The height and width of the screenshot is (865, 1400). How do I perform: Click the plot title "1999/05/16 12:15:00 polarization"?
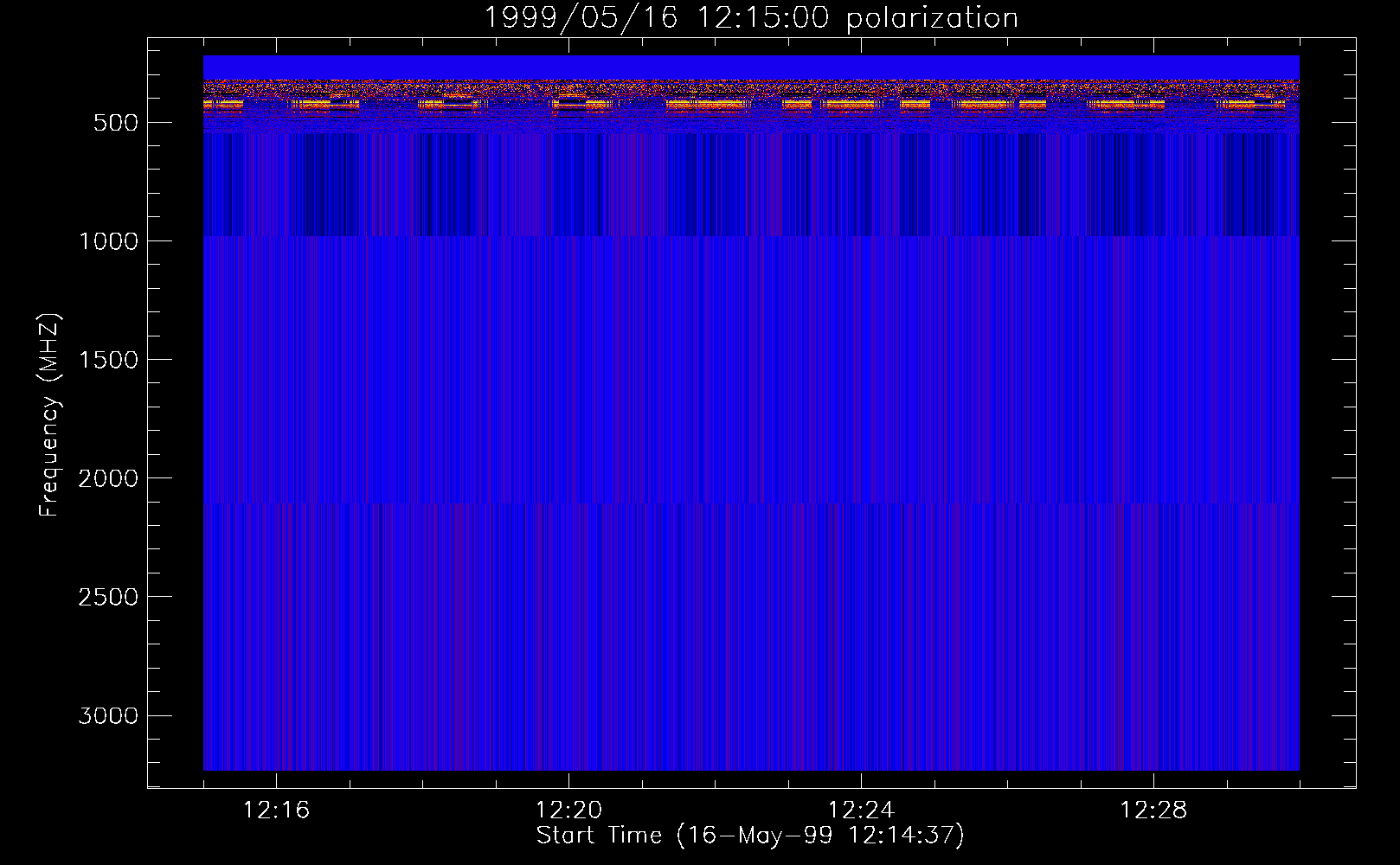click(751, 18)
